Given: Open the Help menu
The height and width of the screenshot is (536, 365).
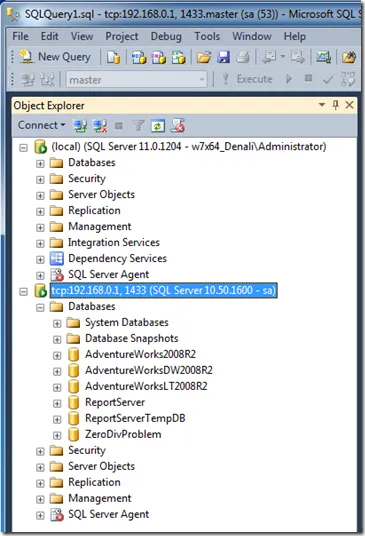Looking at the screenshot, I should click(x=295, y=36).
